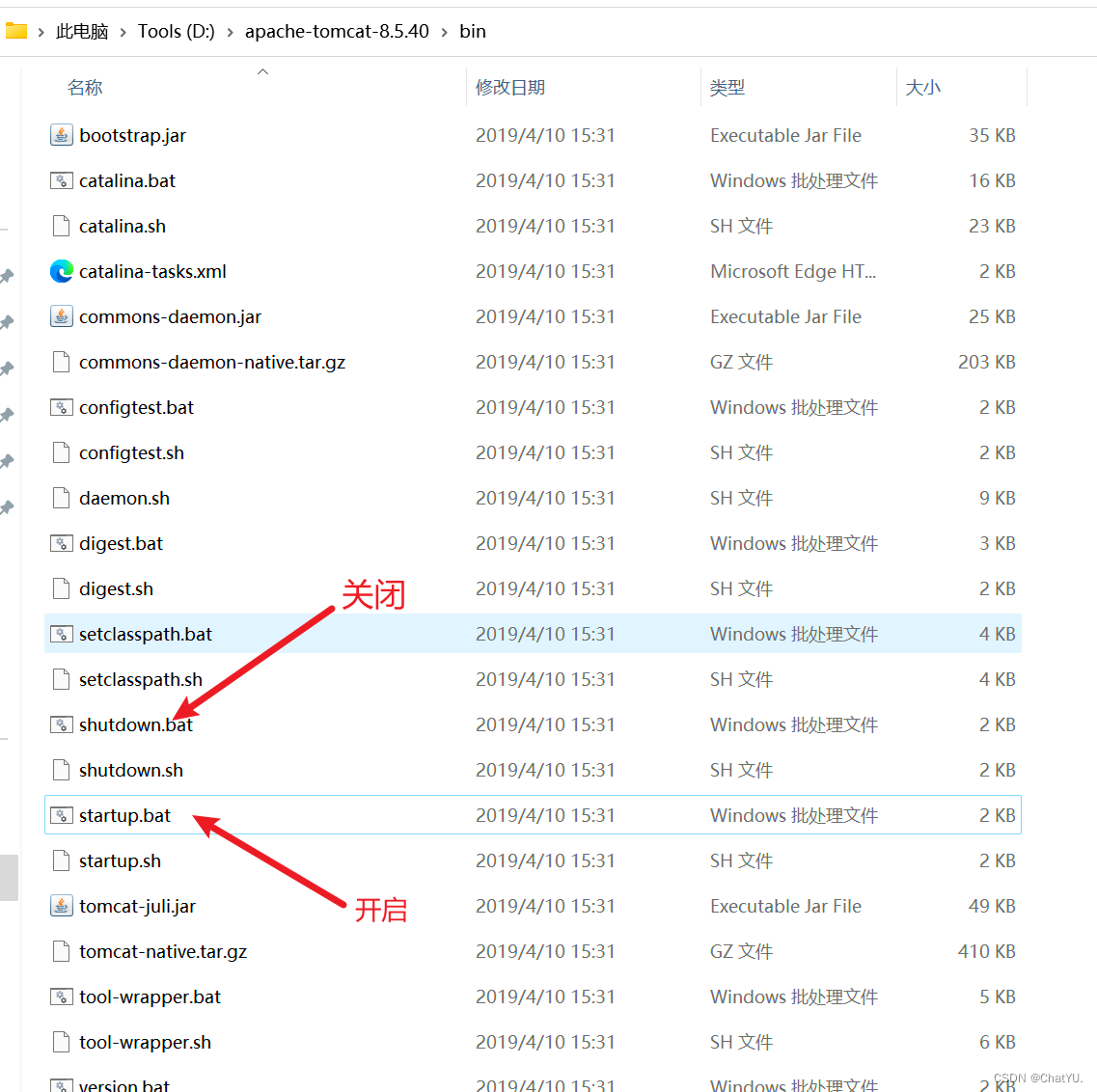
Task: Click the tool-wrapper.bat batch file icon
Action: click(x=62, y=996)
